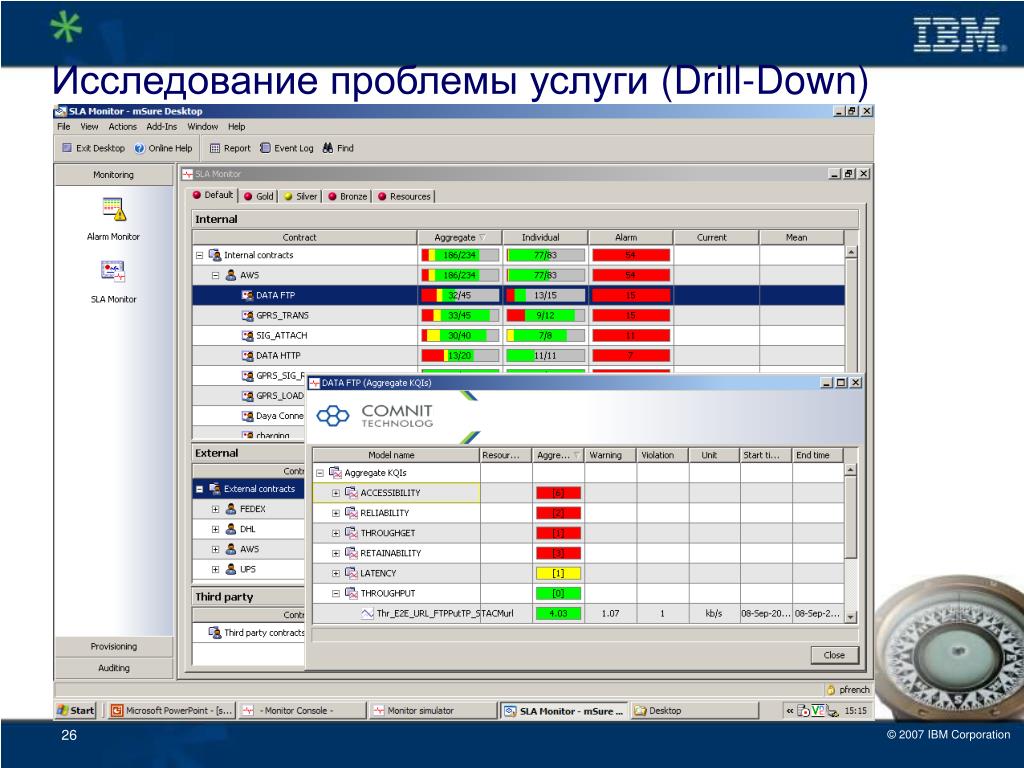Screen dimensions: 1024x768
Task: Open the Event Log toolbar item
Action: (x=287, y=148)
